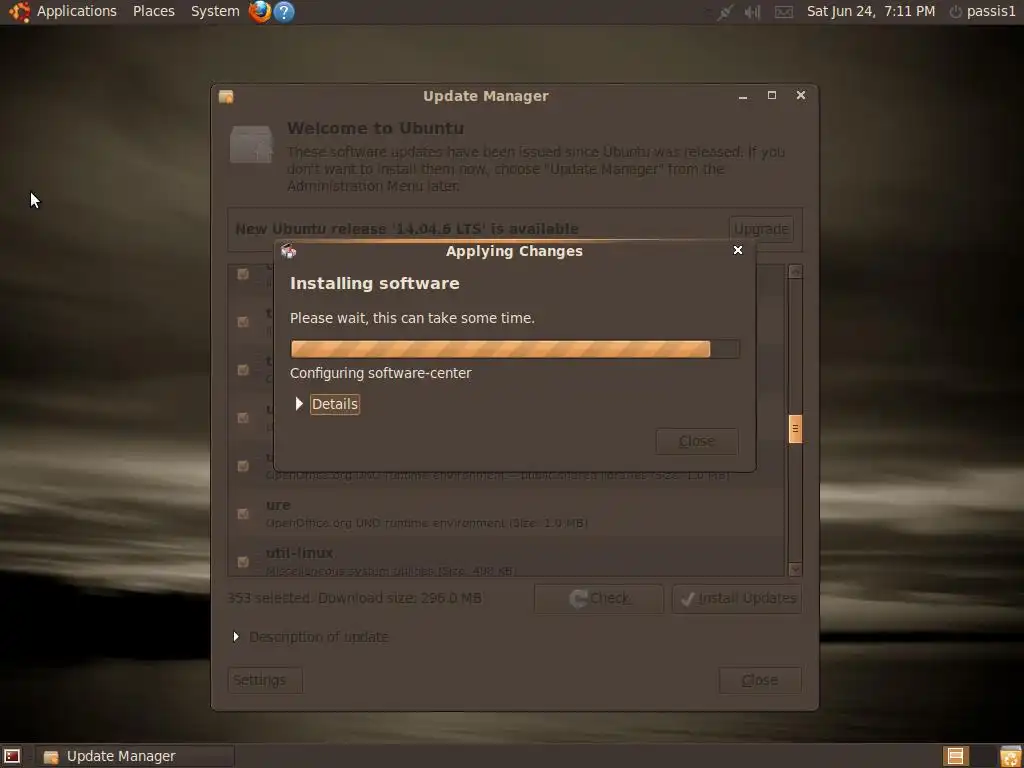Open the Trash icon in the bottom panel
1024x768 pixels.
[x=1010, y=756]
